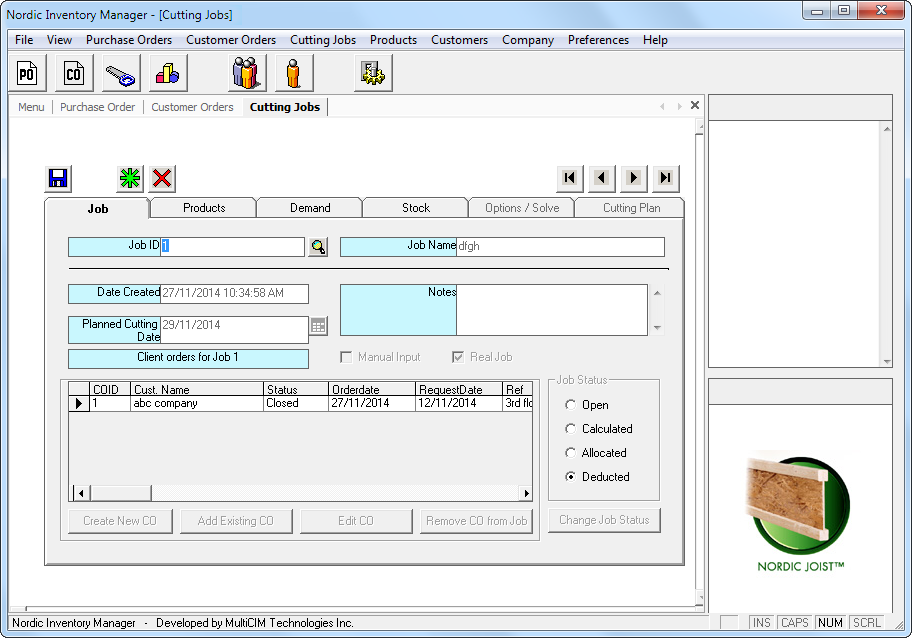Click the save floppy disk icon
This screenshot has height=638, width=912.
click(x=58, y=178)
